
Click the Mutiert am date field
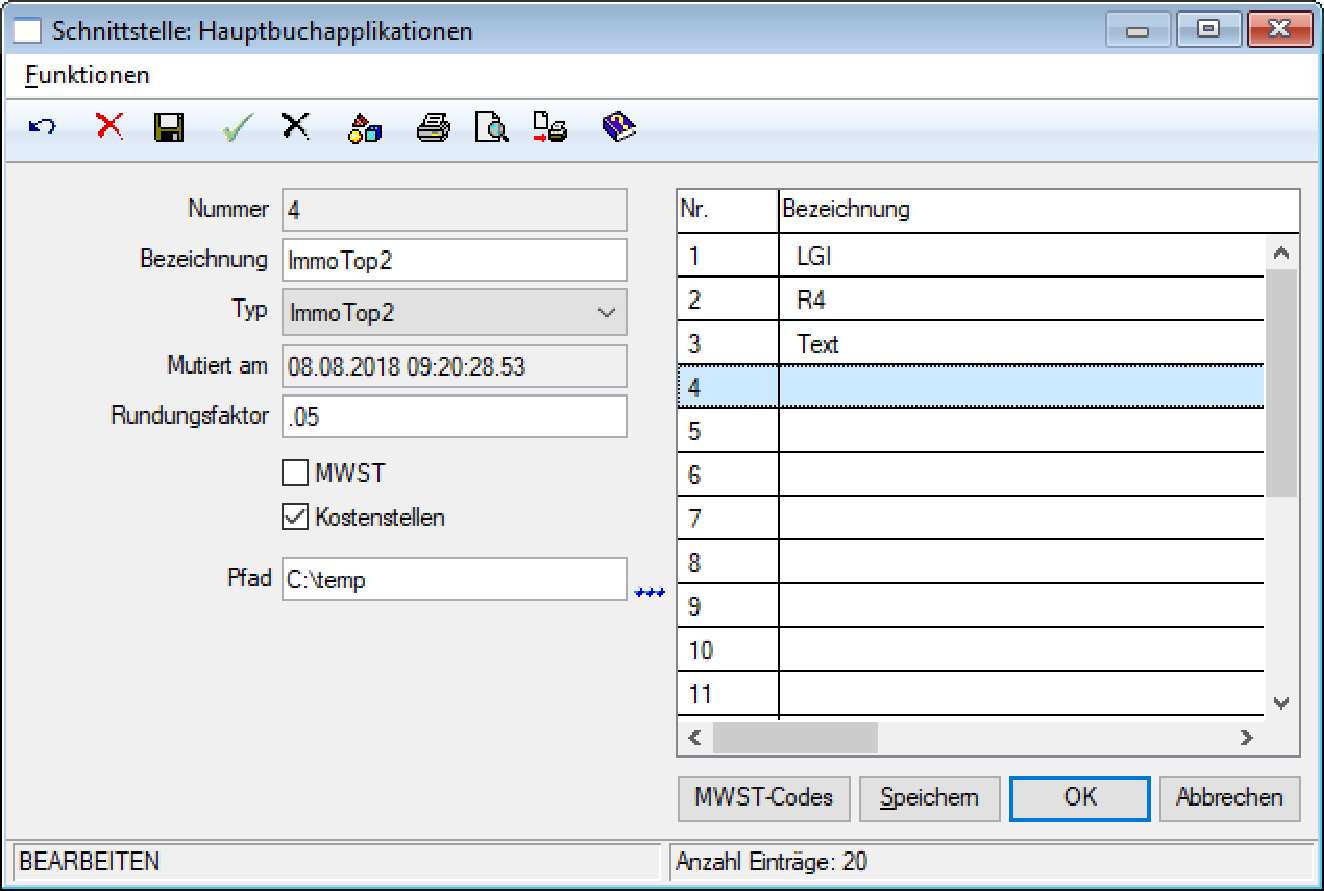[455, 366]
